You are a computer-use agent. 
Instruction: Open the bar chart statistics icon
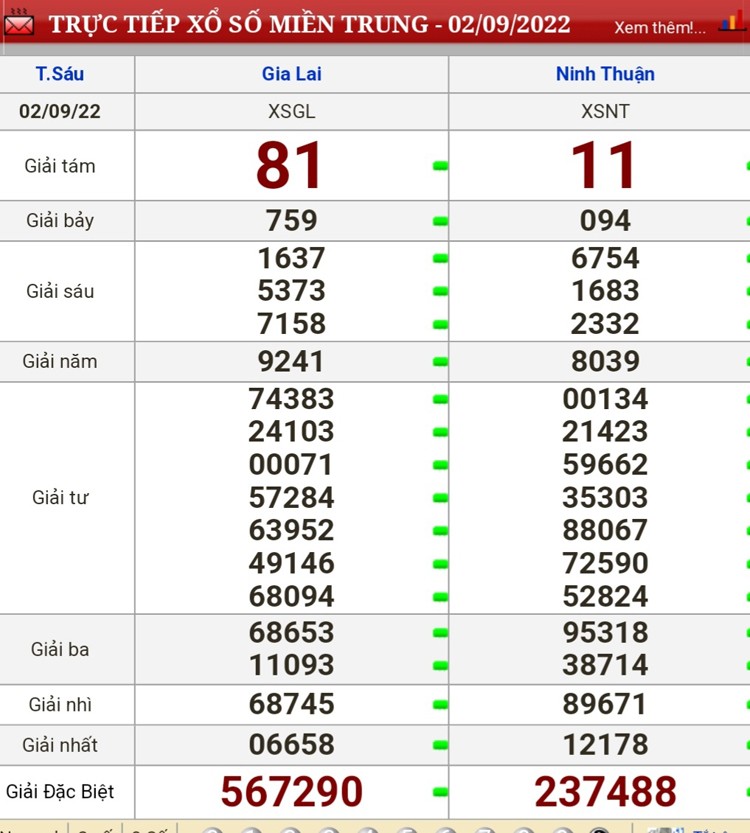732,24
